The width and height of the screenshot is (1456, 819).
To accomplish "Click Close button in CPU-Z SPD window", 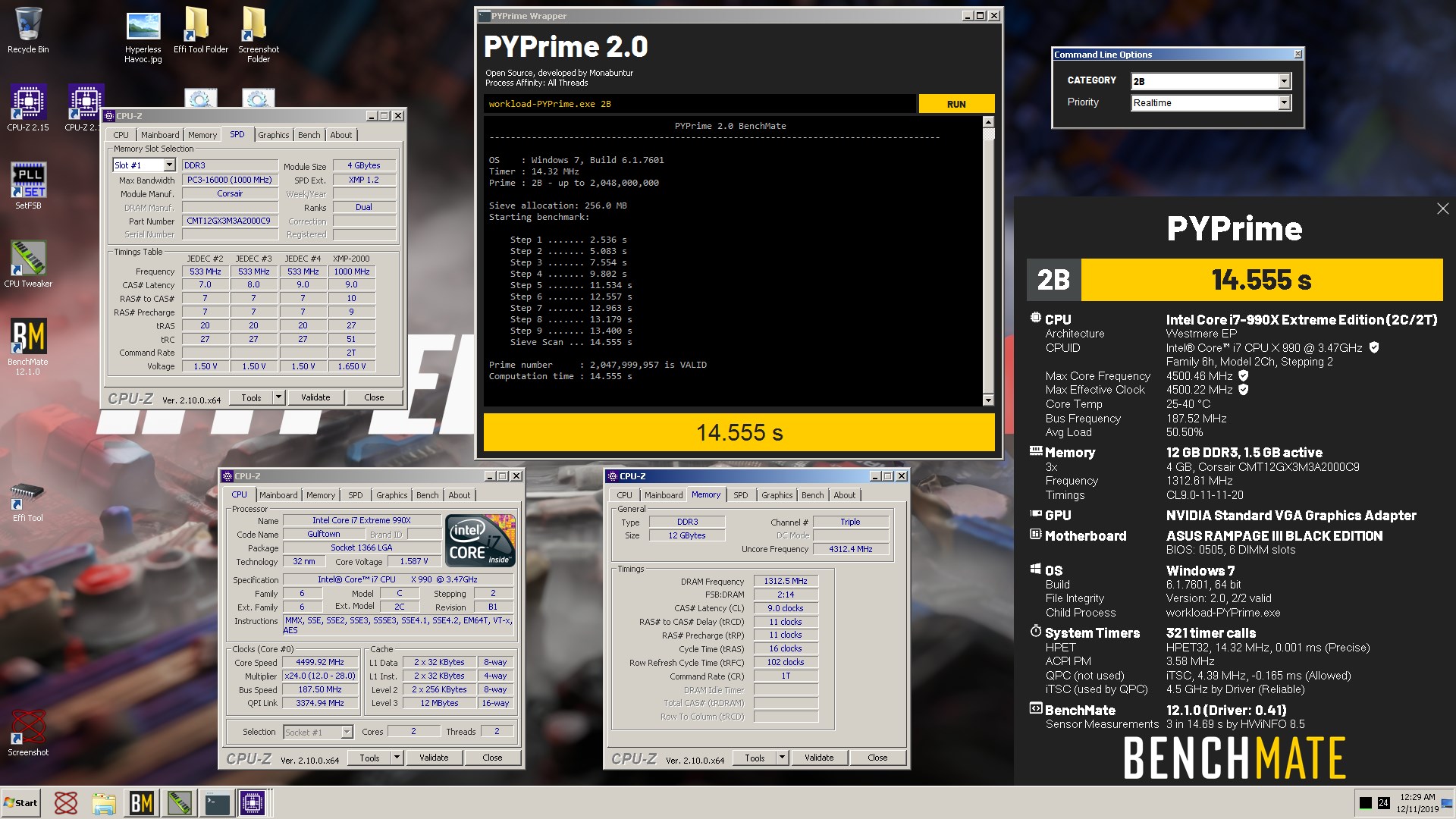I will [374, 397].
